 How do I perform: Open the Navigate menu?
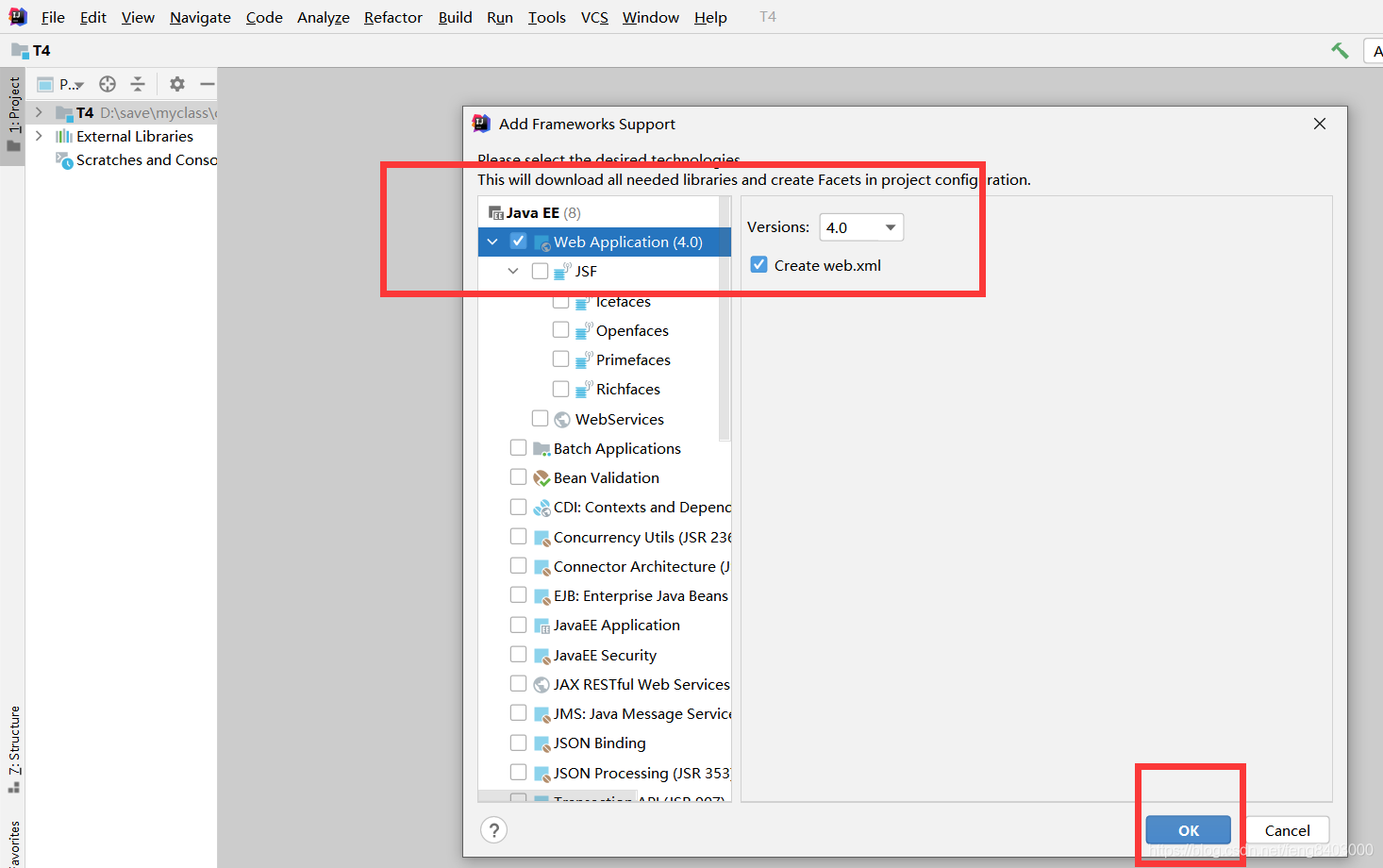[x=200, y=17]
